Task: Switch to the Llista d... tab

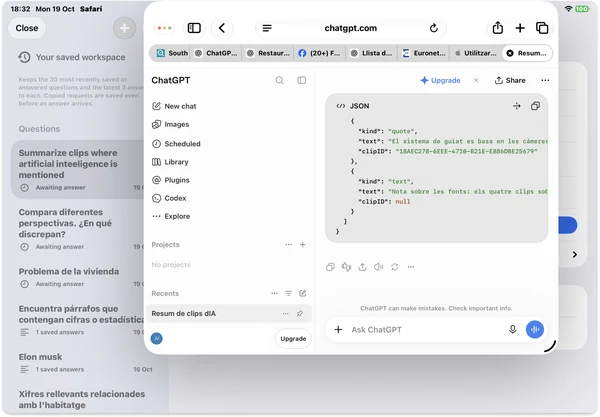Action: (x=371, y=53)
